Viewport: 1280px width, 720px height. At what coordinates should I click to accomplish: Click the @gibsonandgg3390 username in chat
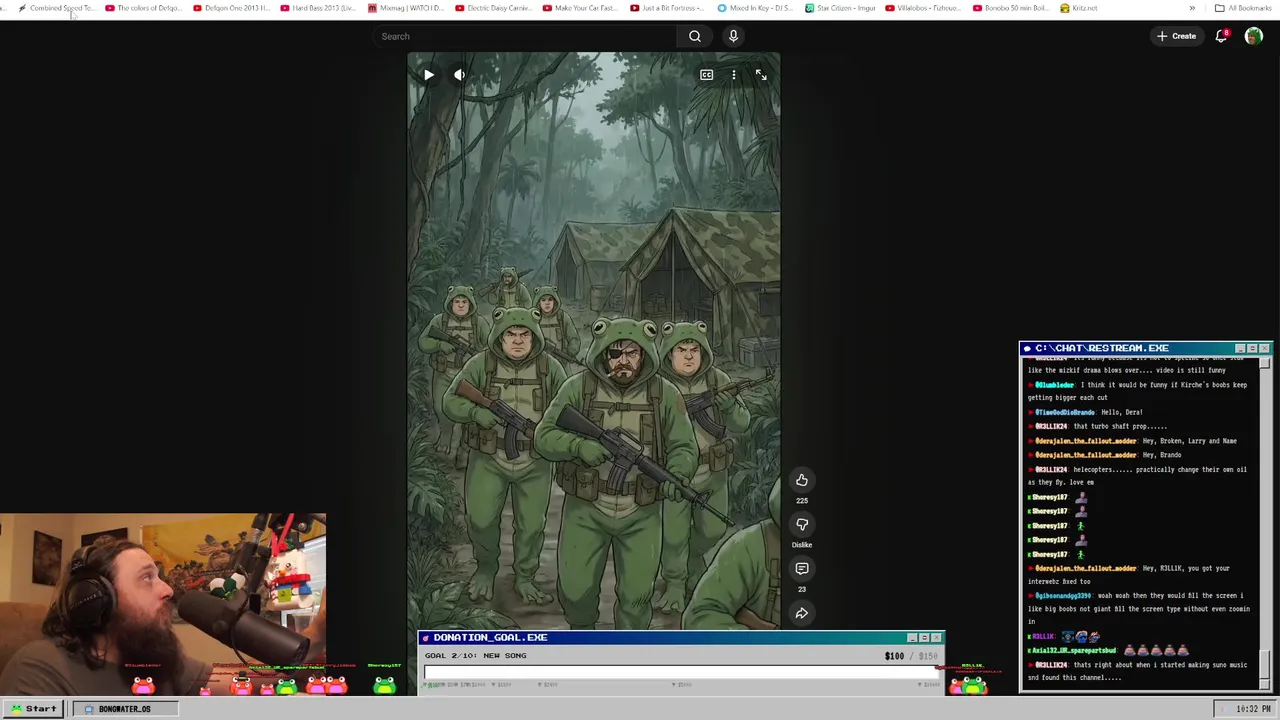1065,596
